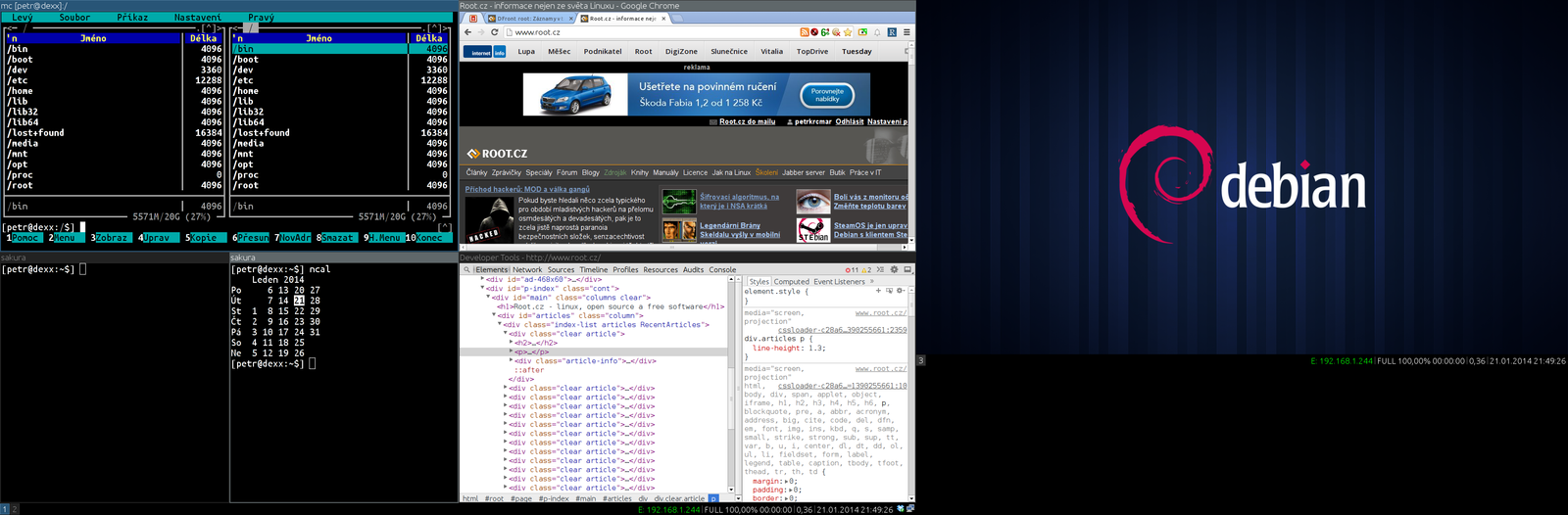This screenshot has width=1568, height=515.
Task: Switch to the Console tab in DevTools
Action: pyautogui.click(x=722, y=269)
